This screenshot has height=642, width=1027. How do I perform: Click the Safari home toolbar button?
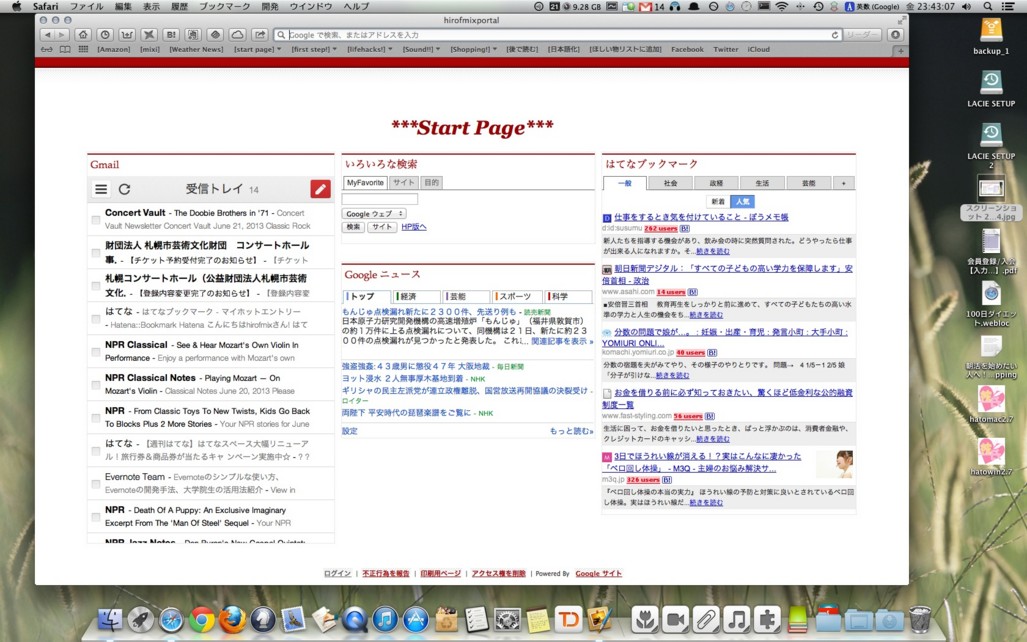(x=83, y=35)
